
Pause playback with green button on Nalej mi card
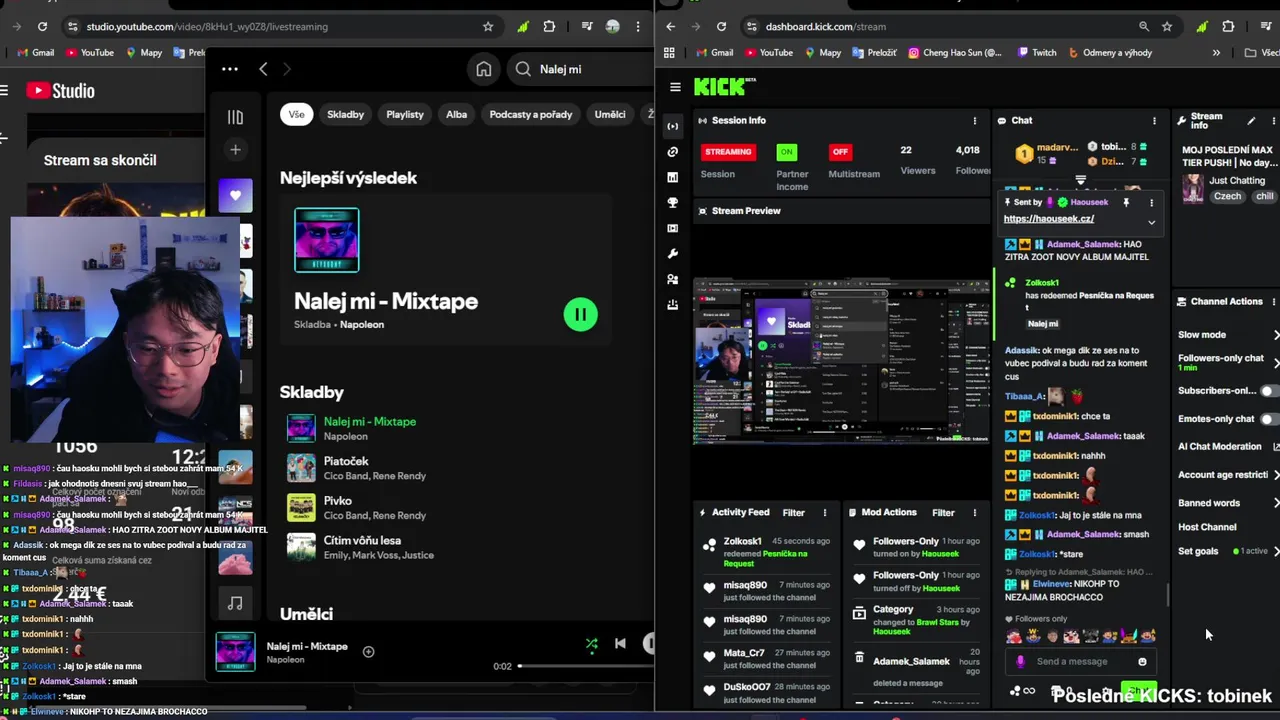(x=580, y=314)
